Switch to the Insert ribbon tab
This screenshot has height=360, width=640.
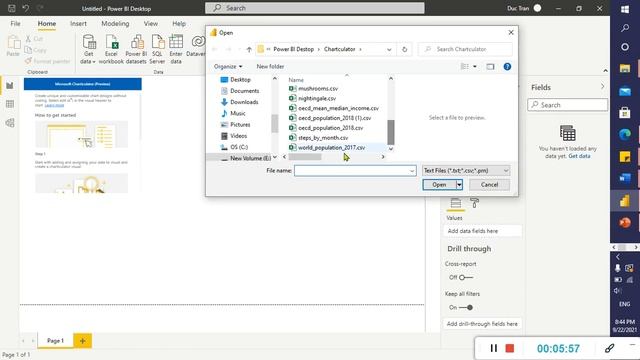tap(78, 24)
